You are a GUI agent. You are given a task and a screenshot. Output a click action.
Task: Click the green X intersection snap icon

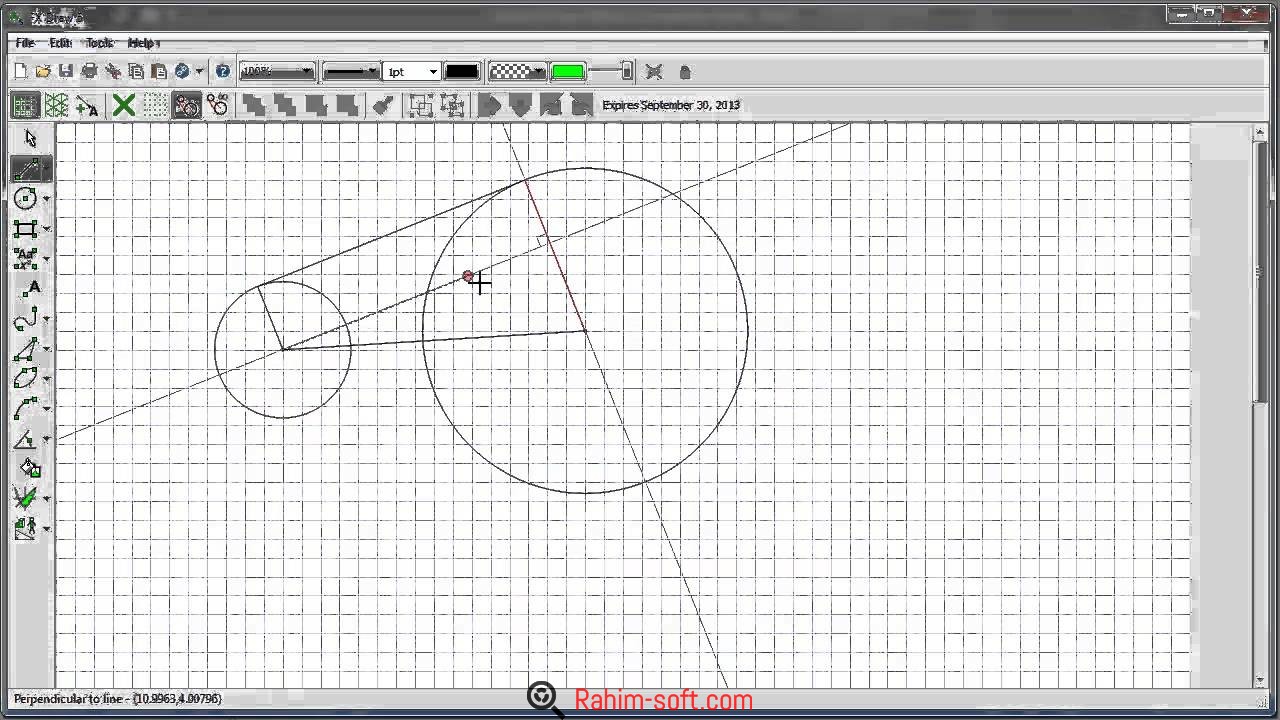(124, 105)
